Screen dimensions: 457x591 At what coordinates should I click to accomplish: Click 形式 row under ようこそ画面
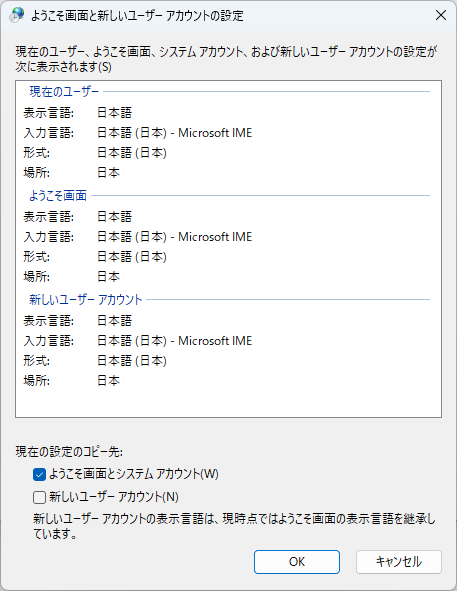pos(95,257)
